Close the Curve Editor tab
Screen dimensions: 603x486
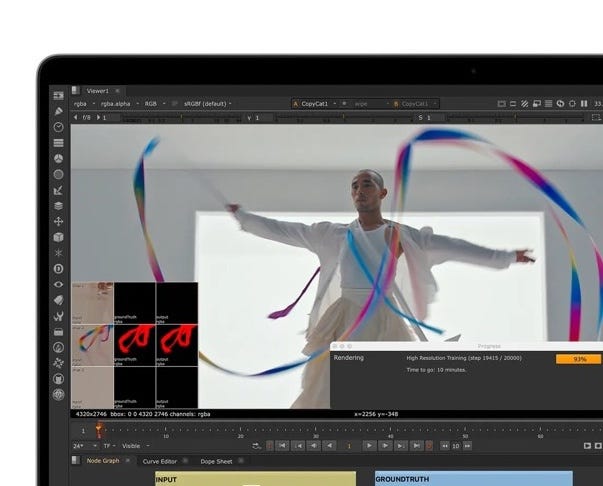coord(185,461)
